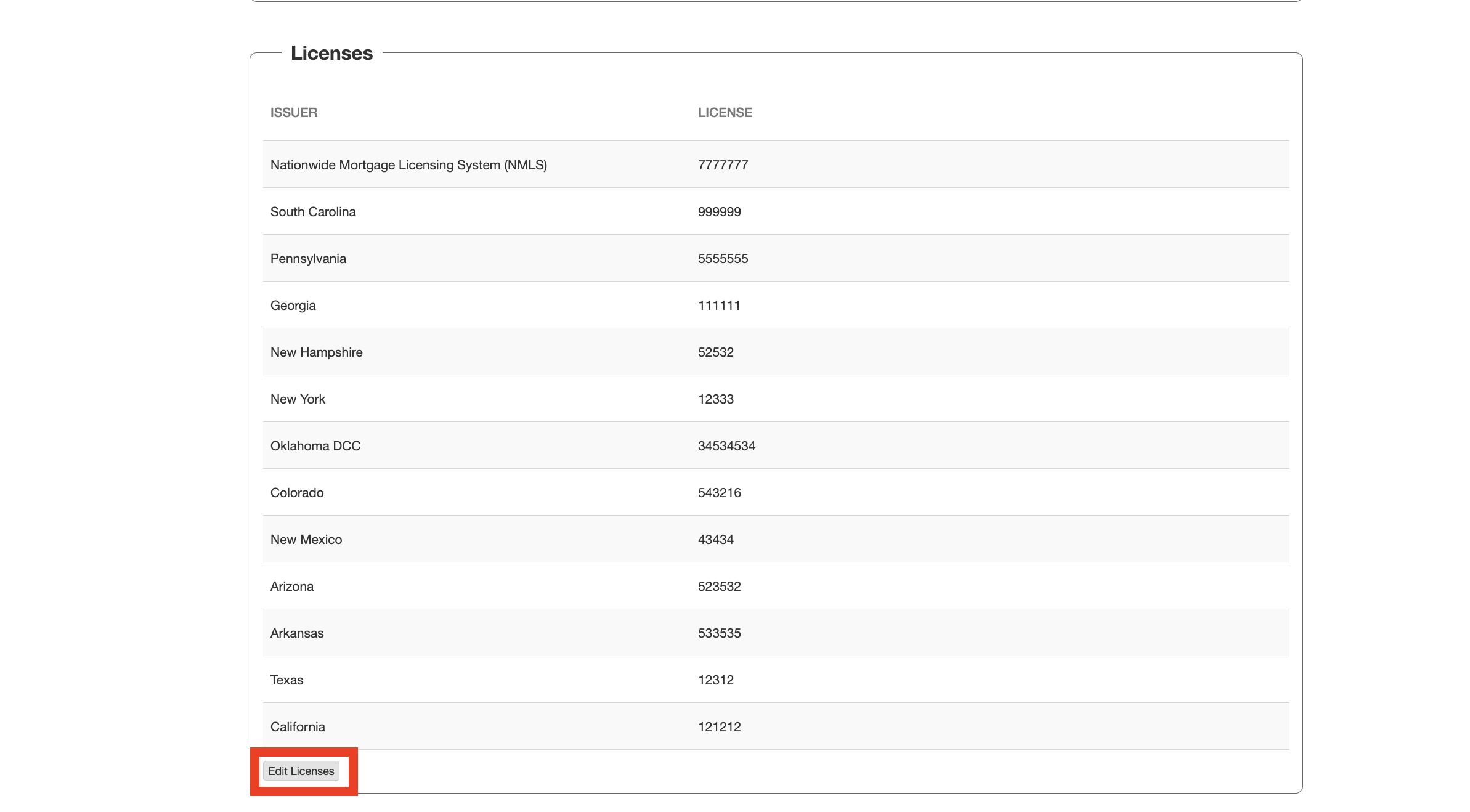Viewport: 1470px width, 812px height.
Task: Click the Texas issuer cell
Action: point(286,680)
